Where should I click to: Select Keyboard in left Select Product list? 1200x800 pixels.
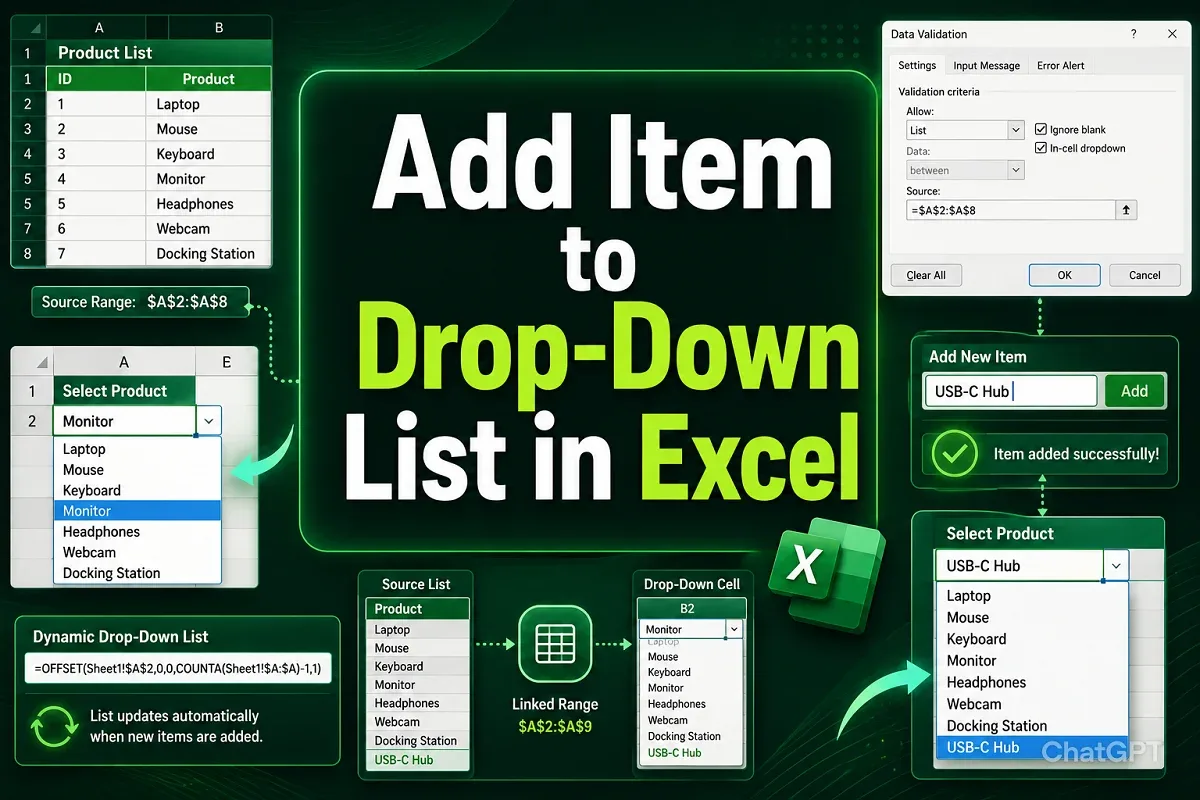click(137, 490)
